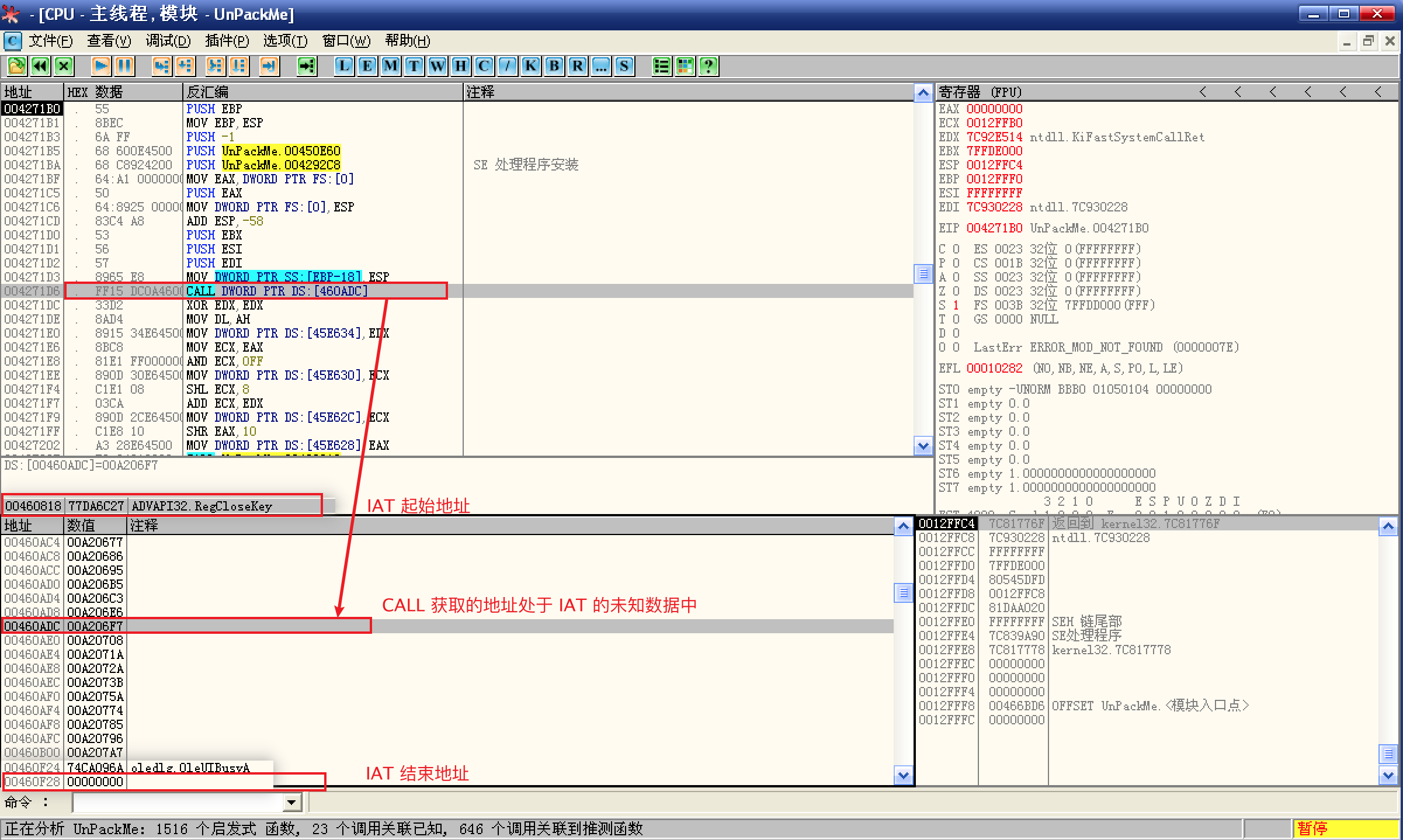The width and height of the screenshot is (1403, 840).
Task: Click the Open file toolbar icon
Action: coord(17,66)
